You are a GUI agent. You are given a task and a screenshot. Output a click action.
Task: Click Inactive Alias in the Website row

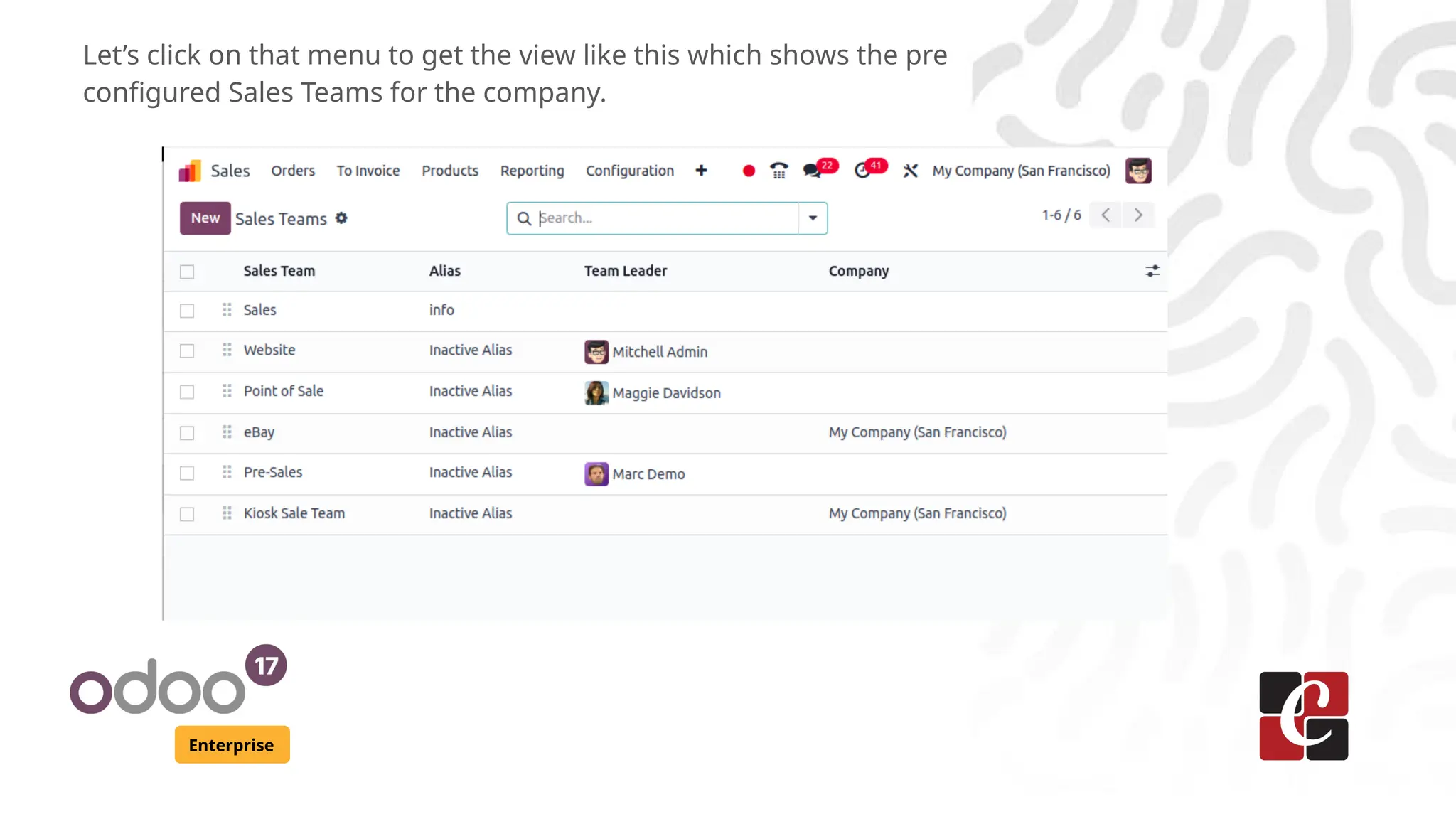coord(471,350)
